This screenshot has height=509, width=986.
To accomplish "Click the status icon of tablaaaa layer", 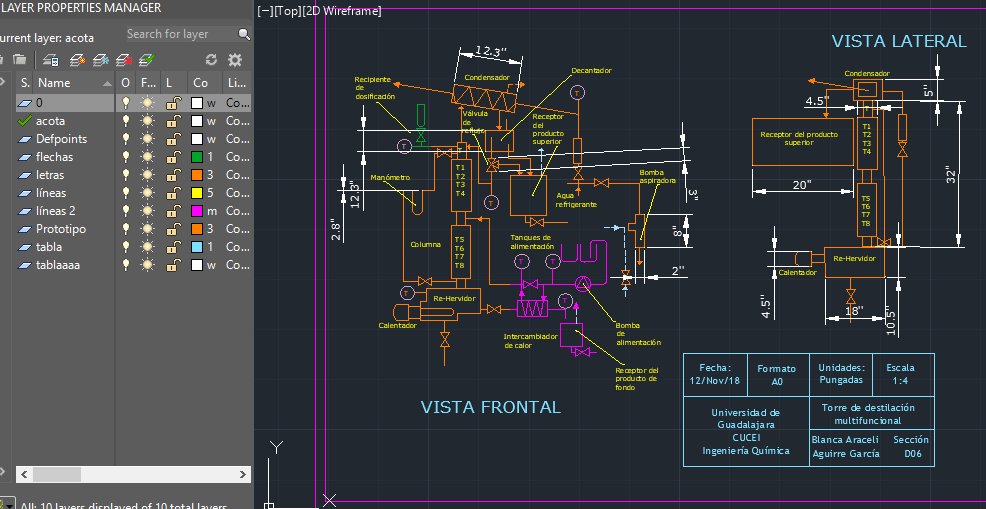I will click(x=25, y=265).
